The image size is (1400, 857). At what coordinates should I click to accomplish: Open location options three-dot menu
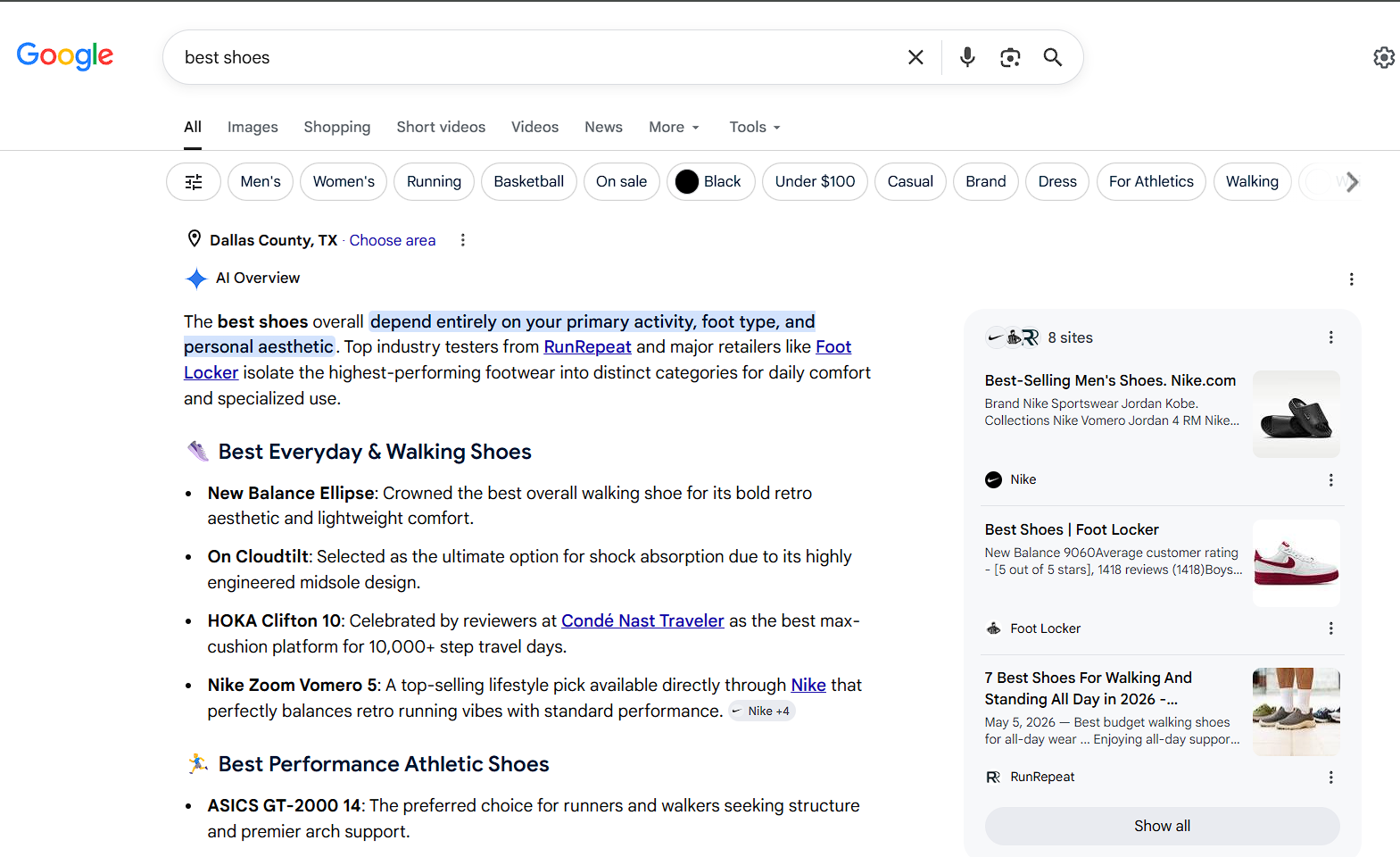[462, 240]
